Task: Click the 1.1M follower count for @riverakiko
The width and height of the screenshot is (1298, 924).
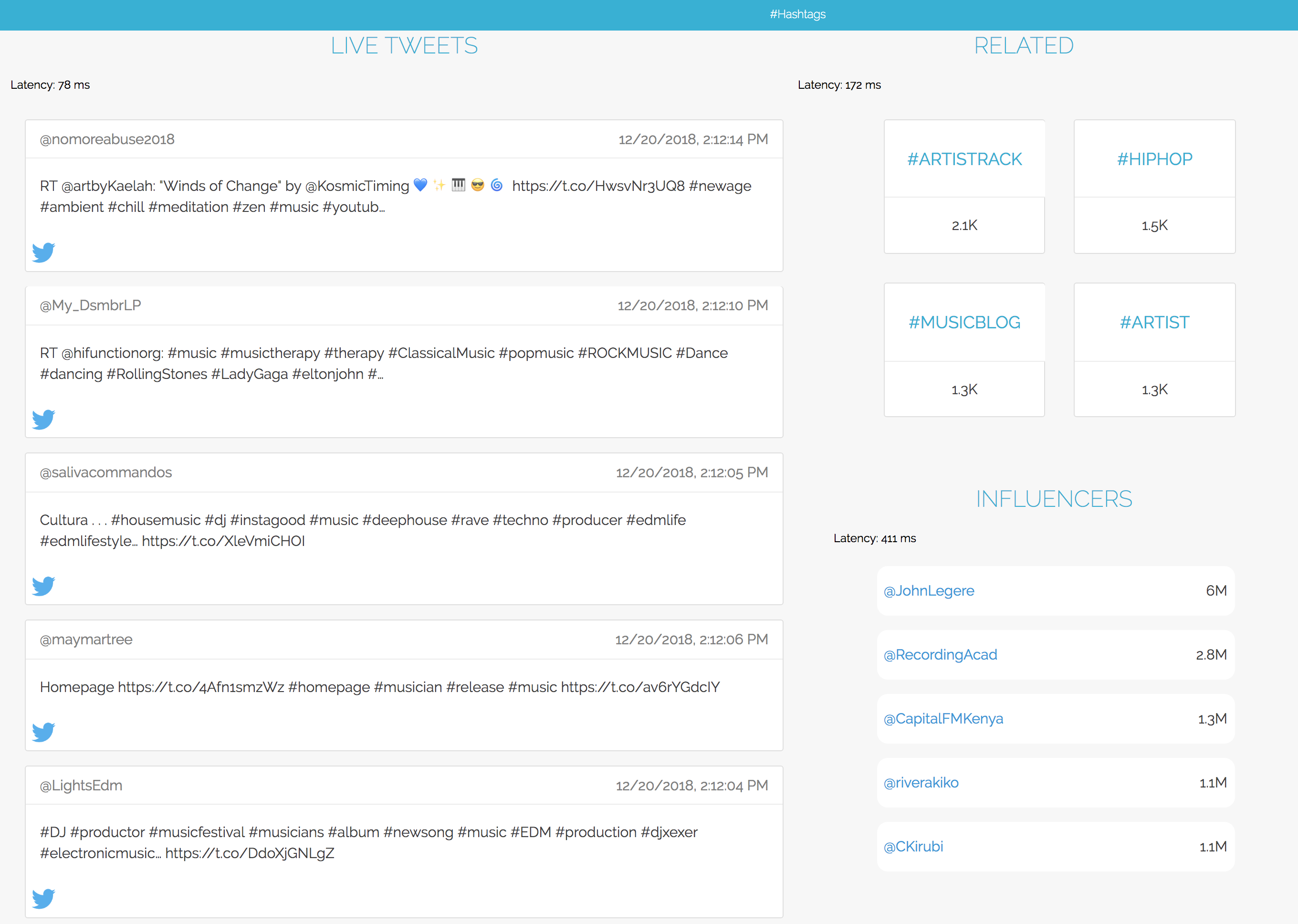Action: (x=1213, y=783)
